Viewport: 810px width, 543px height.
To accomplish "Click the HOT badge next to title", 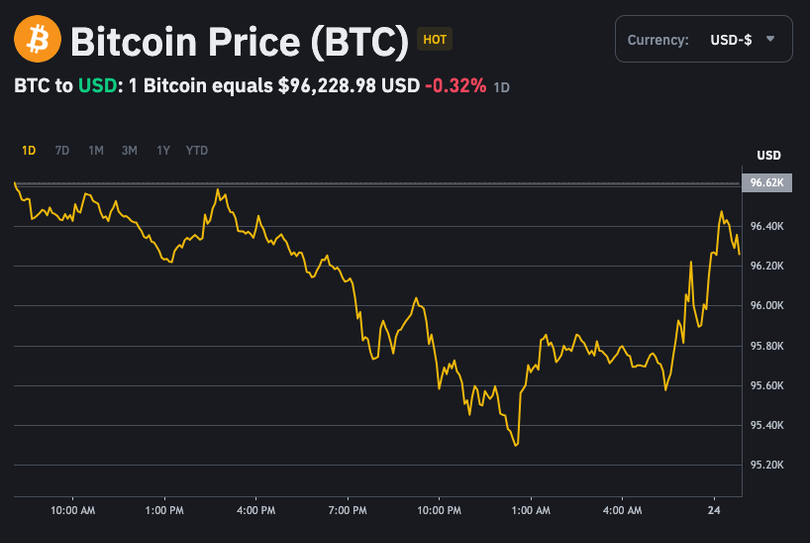I will tap(435, 40).
